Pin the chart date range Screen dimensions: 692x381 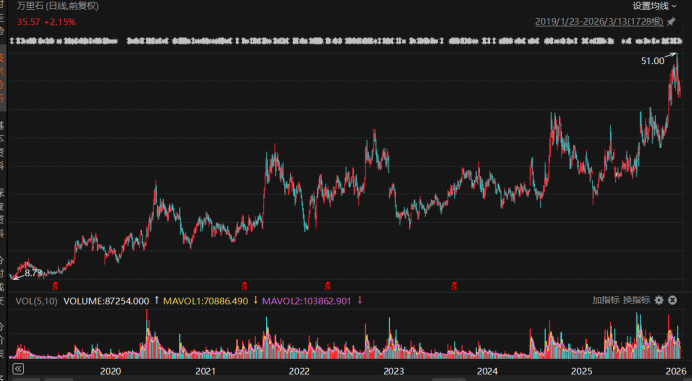[671, 22]
